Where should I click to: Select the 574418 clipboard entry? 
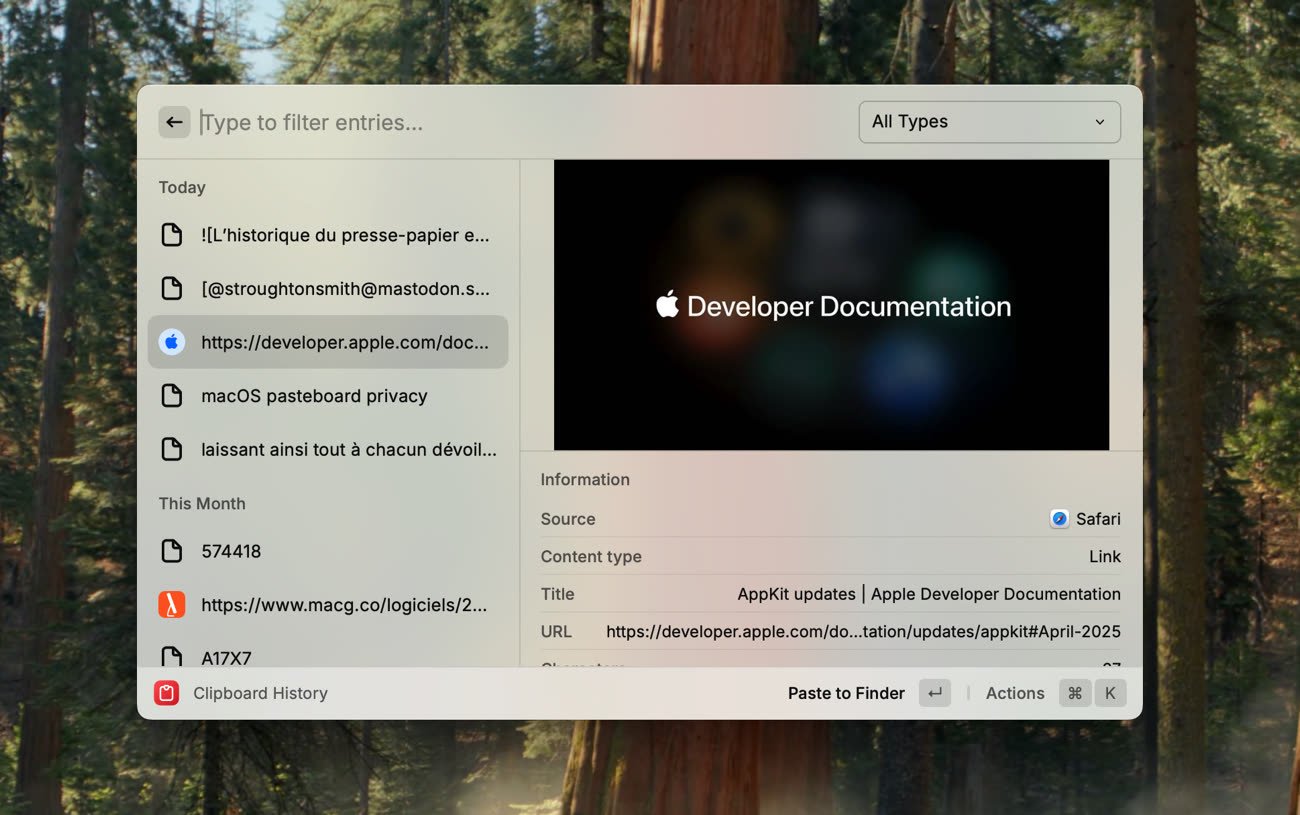[x=328, y=551]
